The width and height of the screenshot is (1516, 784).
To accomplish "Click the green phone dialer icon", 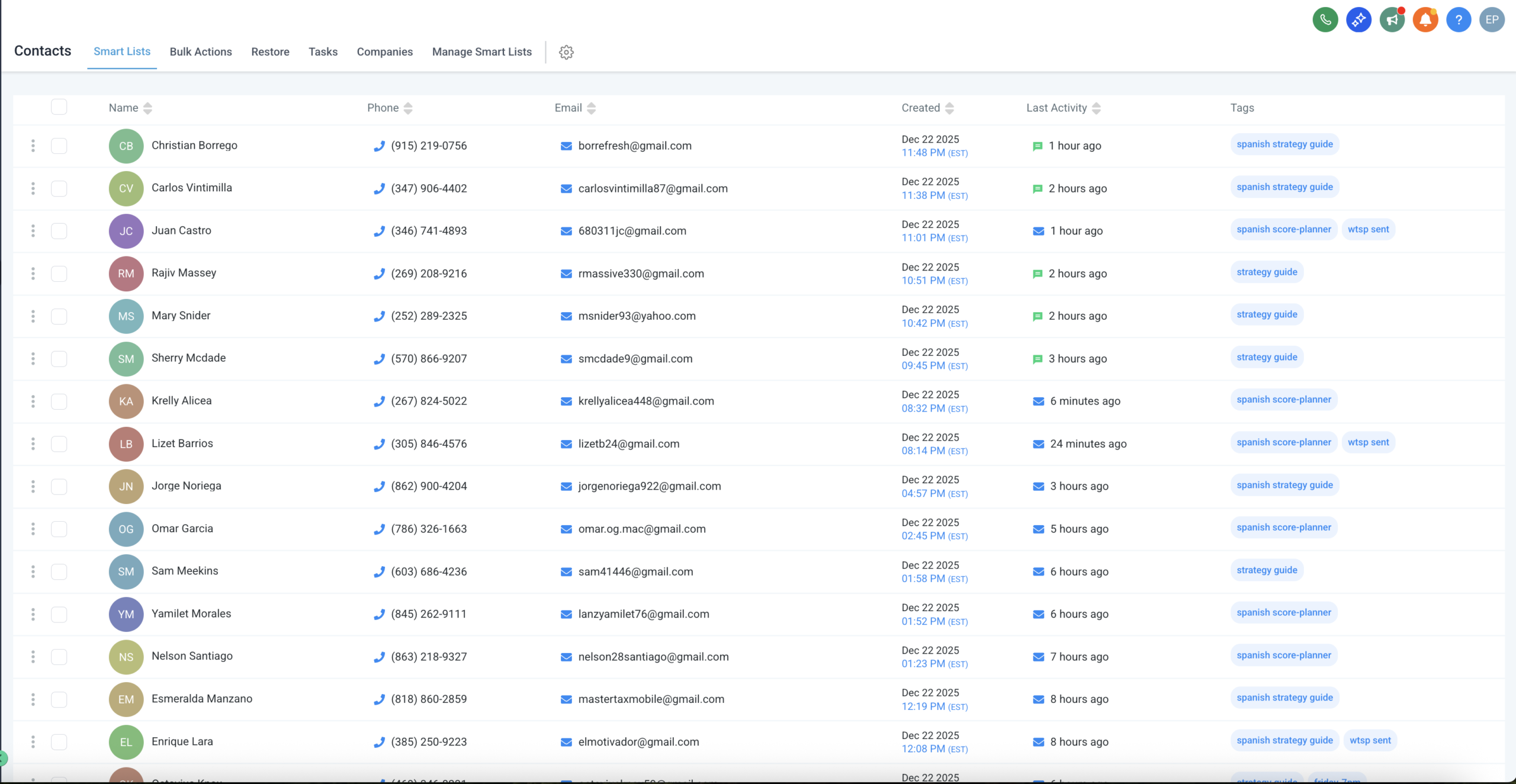I will pyautogui.click(x=1325, y=20).
